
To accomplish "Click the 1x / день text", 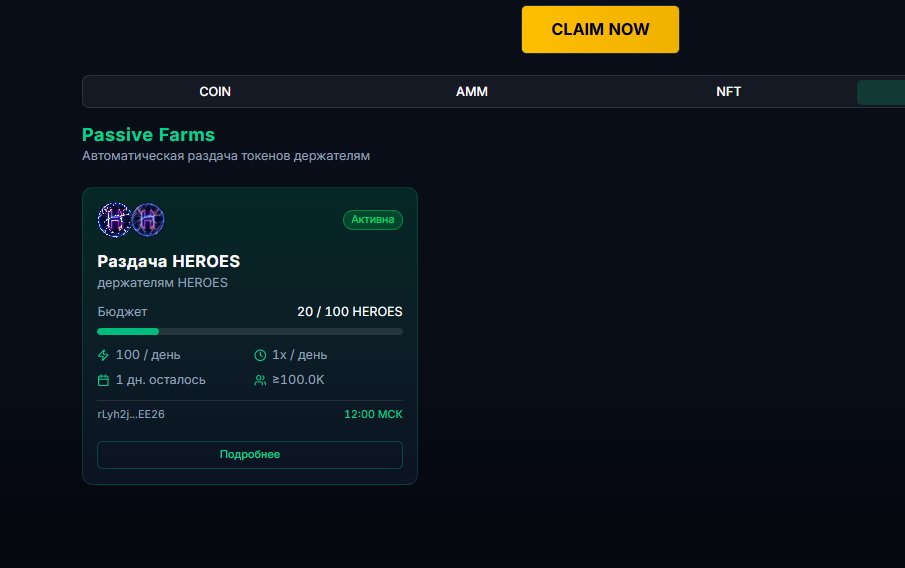I will [x=300, y=355].
